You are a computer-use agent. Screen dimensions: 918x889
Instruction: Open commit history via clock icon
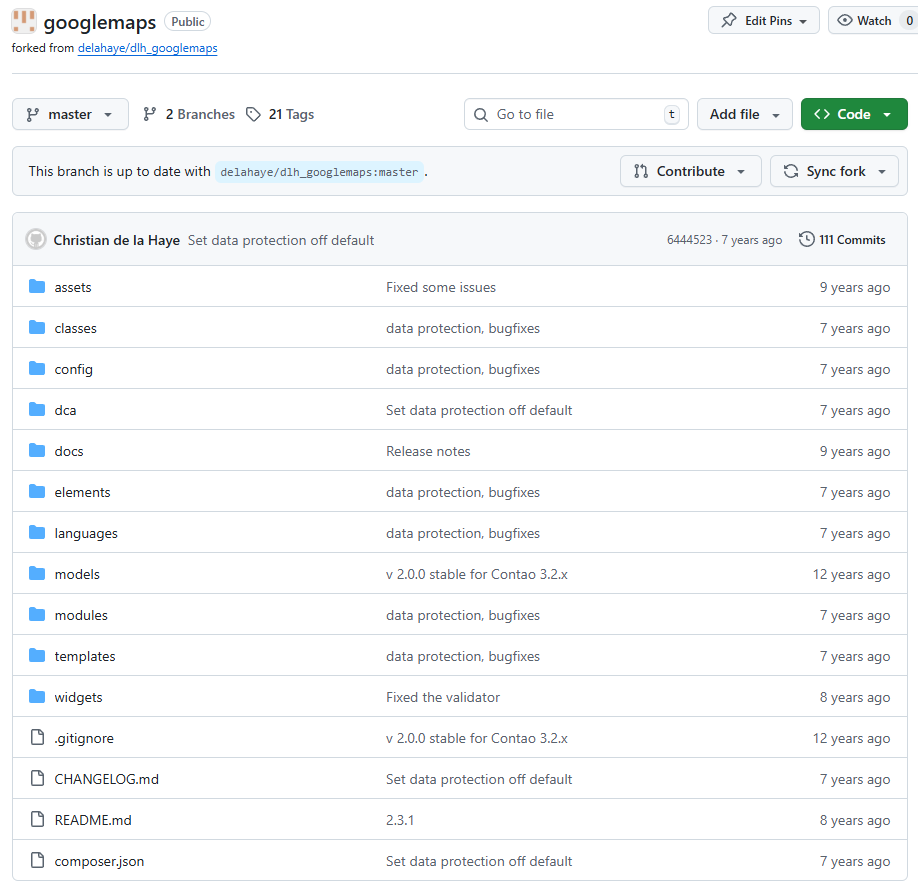[806, 240]
